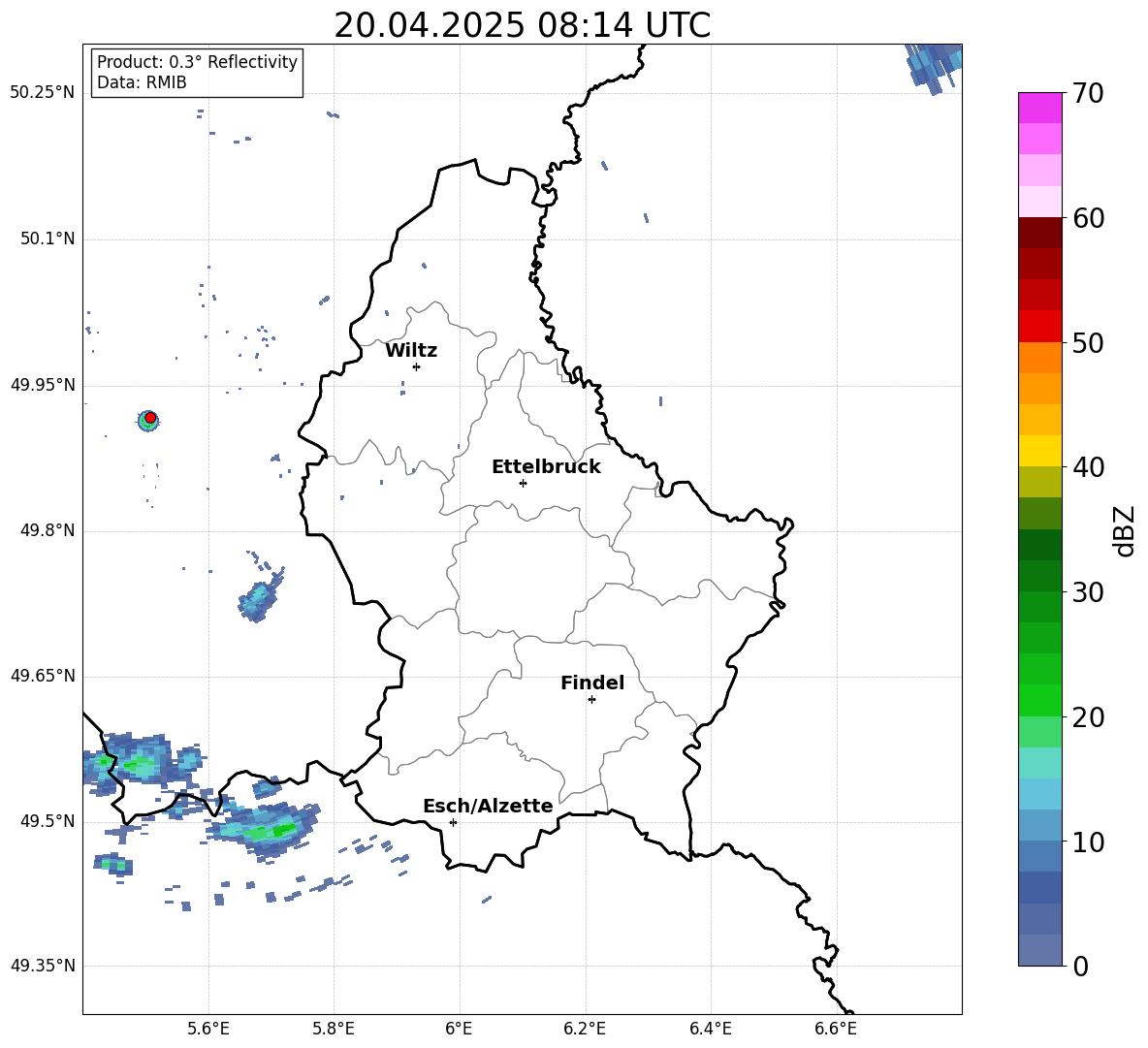Click the 6.2°E longitude label
Viewport: 1148px width, 1048px height.
tap(585, 1029)
